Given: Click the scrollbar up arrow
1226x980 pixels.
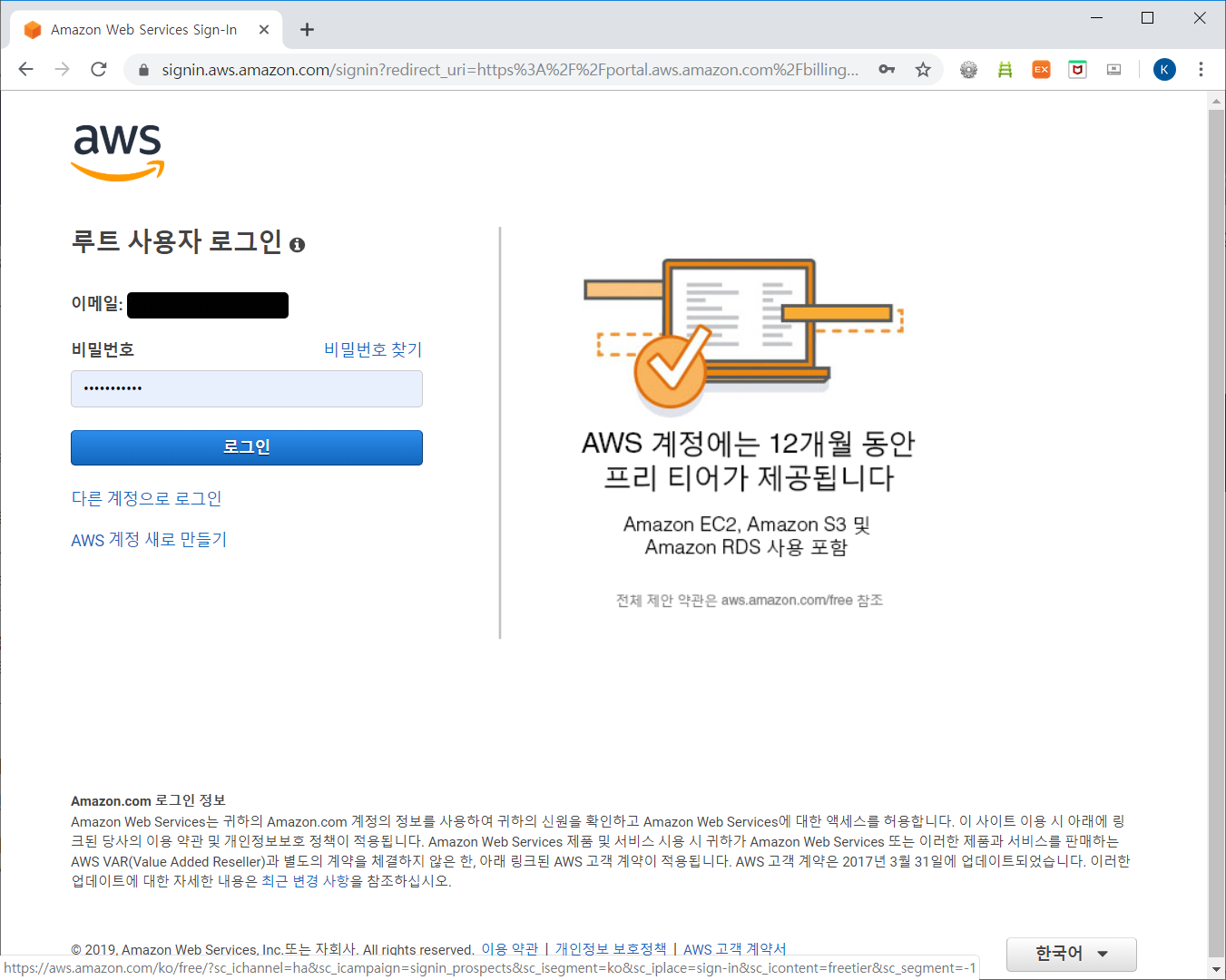Looking at the screenshot, I should (x=1216, y=101).
